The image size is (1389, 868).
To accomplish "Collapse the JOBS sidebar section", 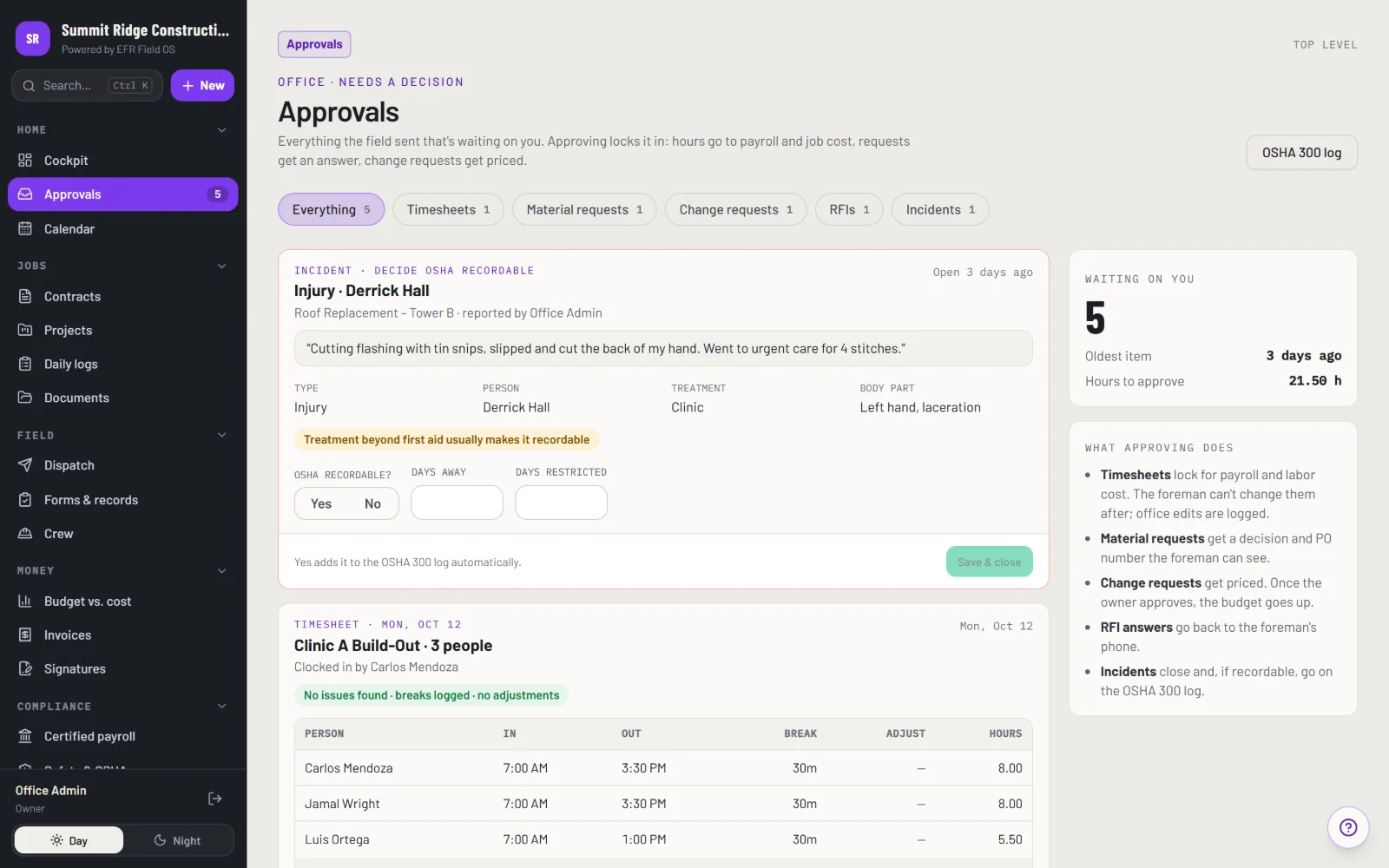I will point(221,266).
